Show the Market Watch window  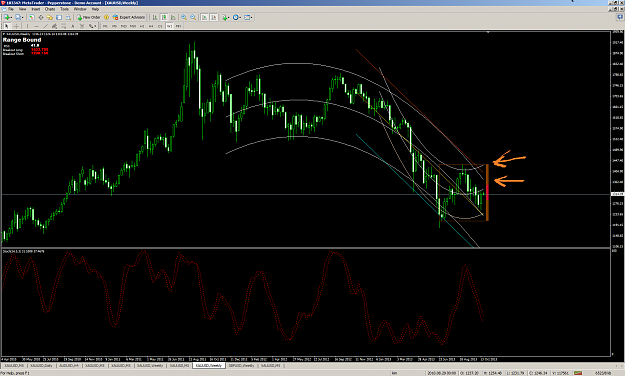coord(31,17)
